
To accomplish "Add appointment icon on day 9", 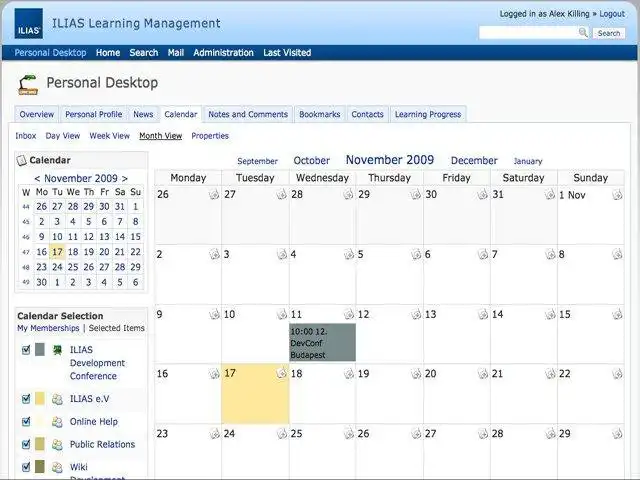I will coord(214,314).
